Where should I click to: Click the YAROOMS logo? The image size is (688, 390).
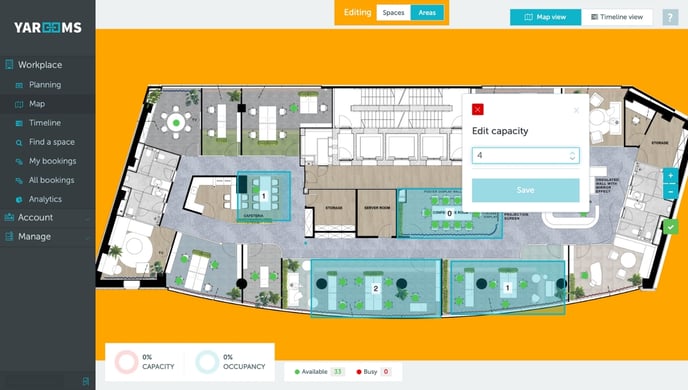(47, 28)
